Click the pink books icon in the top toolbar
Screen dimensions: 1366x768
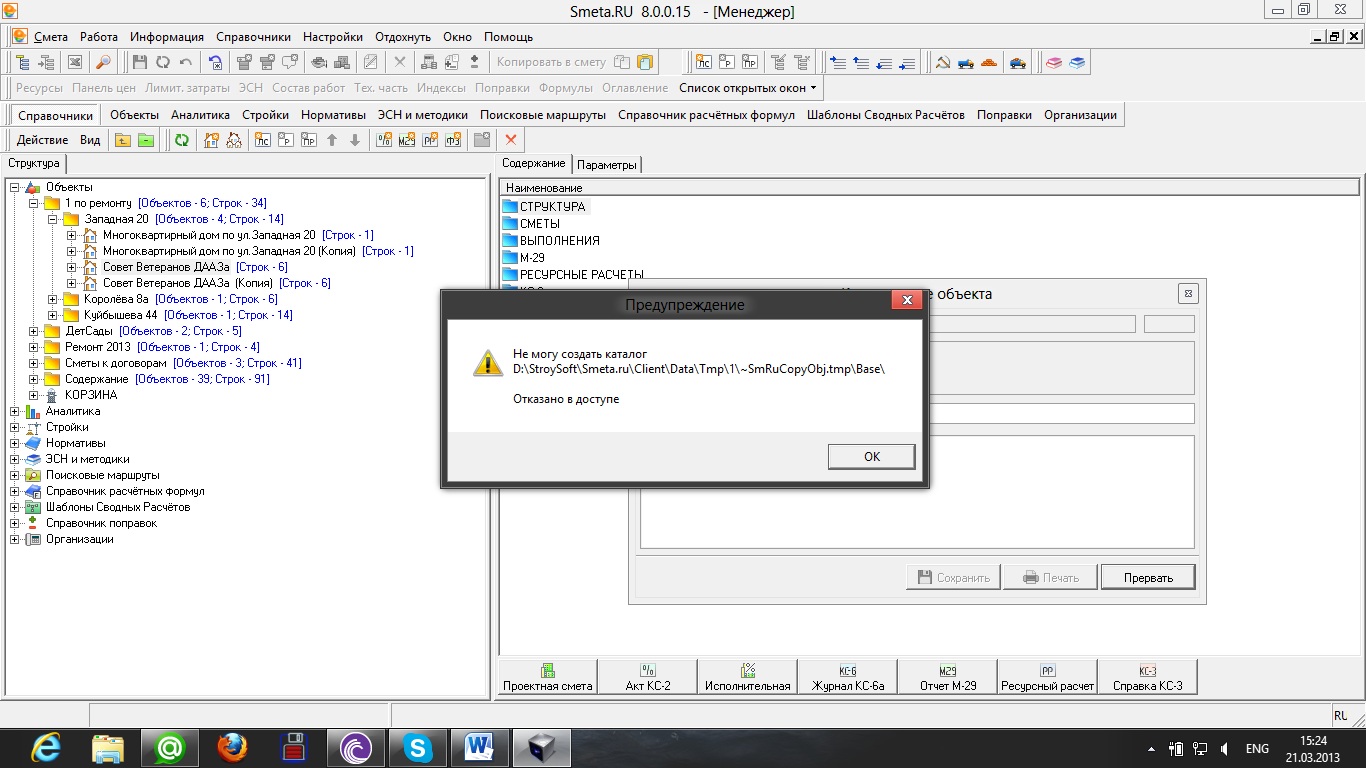coord(1054,62)
